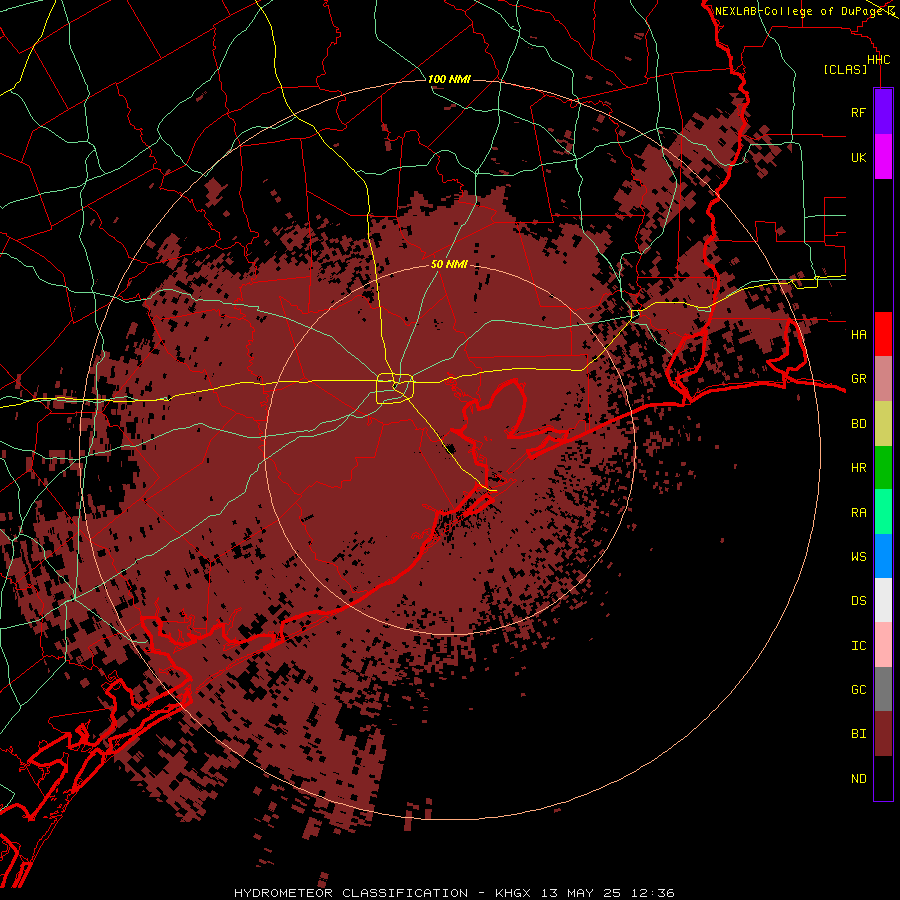Click the BD legend label
This screenshot has width=900, height=900.
[858, 424]
